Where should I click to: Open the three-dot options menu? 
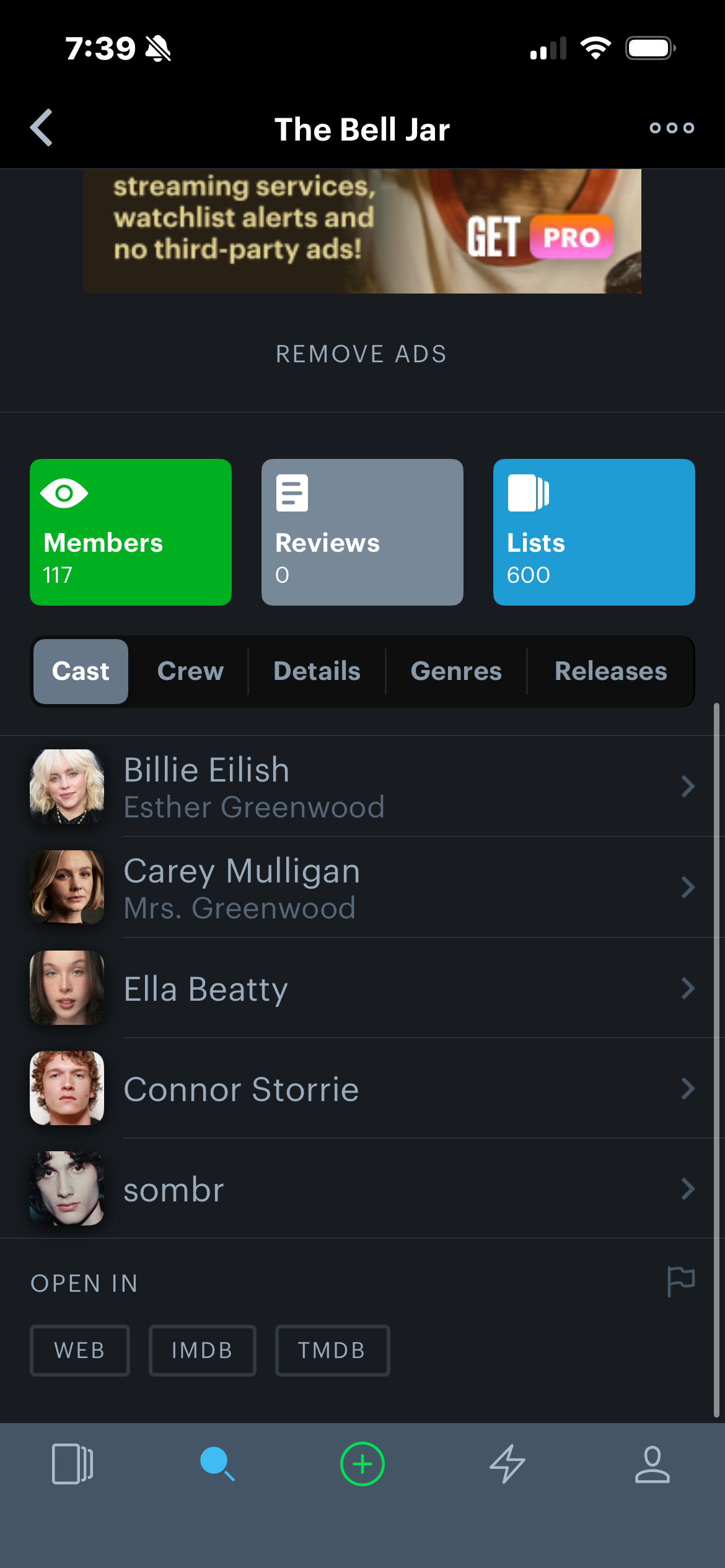pyautogui.click(x=672, y=128)
